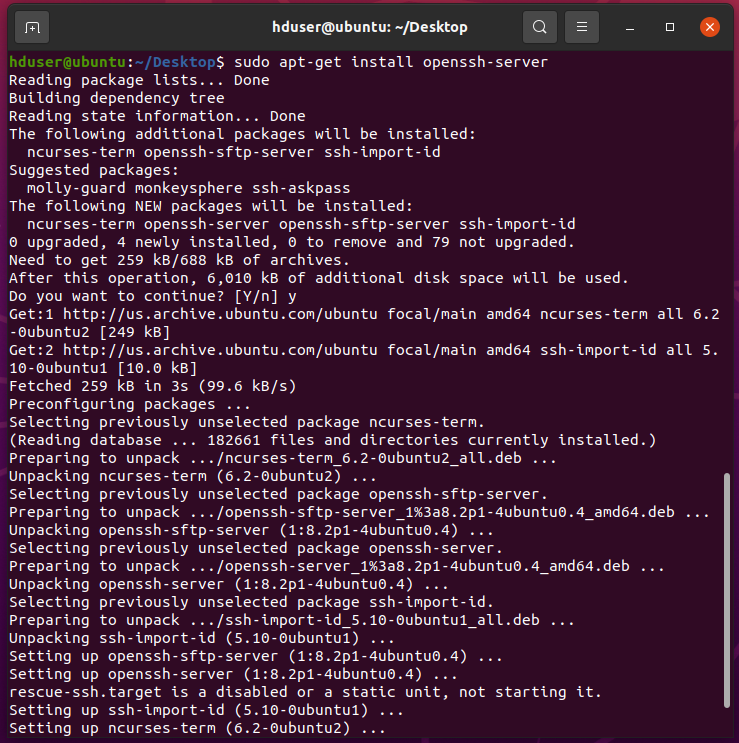Click the rescue-ssh.target disabled unit line

click(x=305, y=692)
